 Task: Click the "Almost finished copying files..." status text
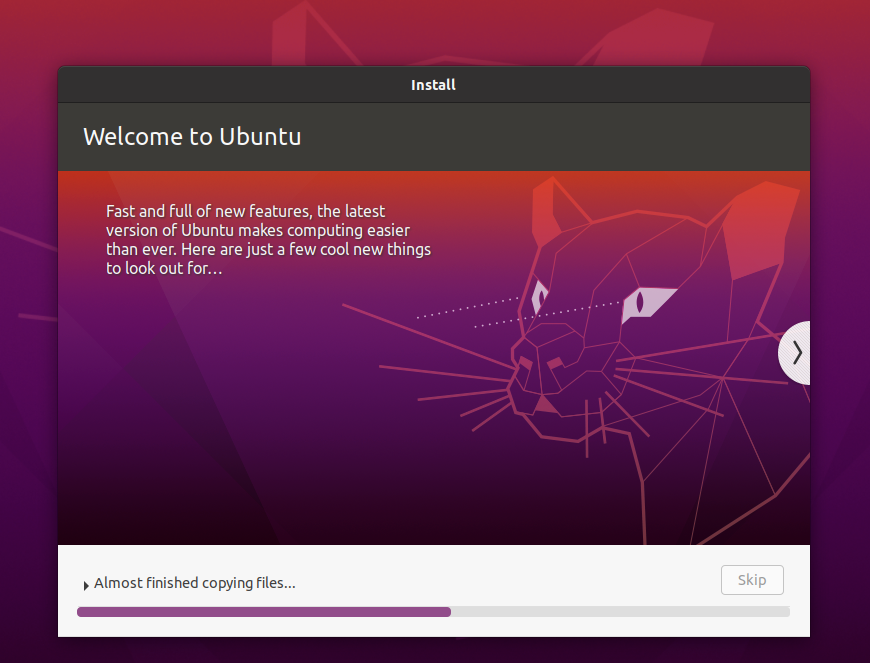pos(194,583)
